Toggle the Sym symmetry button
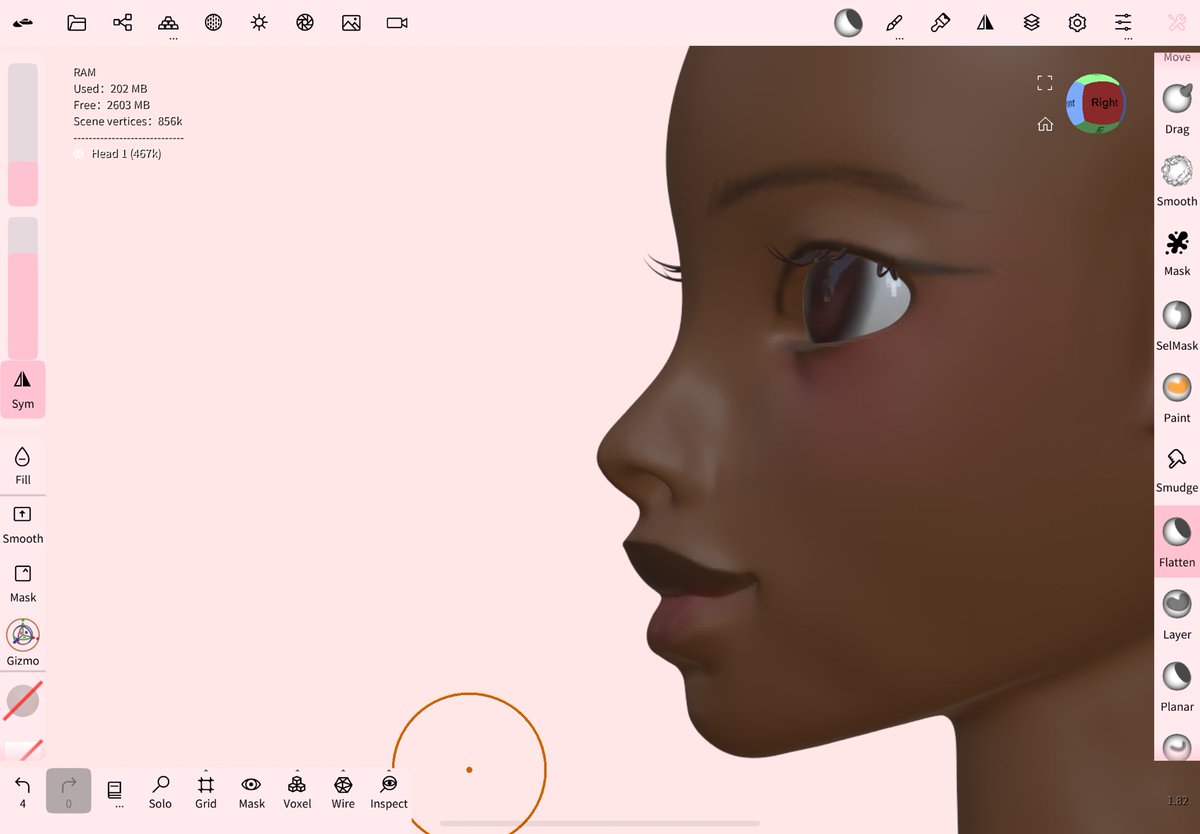The height and width of the screenshot is (834, 1200). [x=23, y=389]
